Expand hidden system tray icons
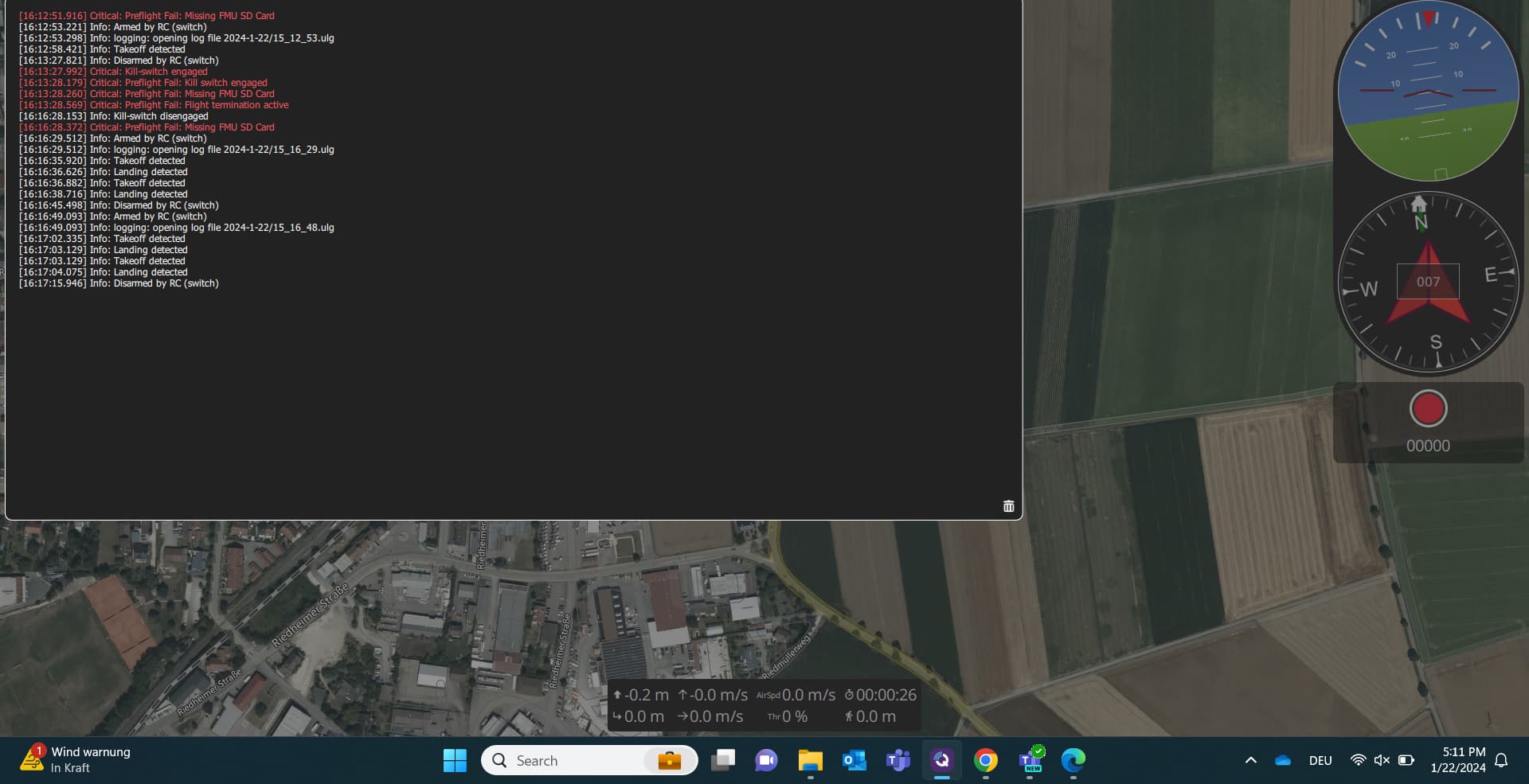This screenshot has height=784, width=1529. coord(1250,760)
